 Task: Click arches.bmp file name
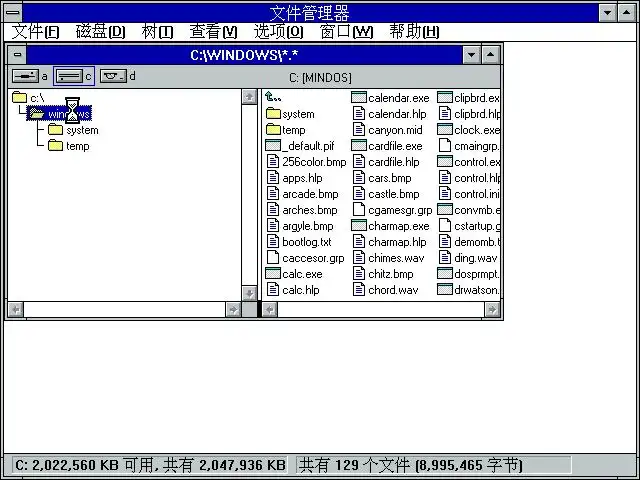[x=310, y=210]
